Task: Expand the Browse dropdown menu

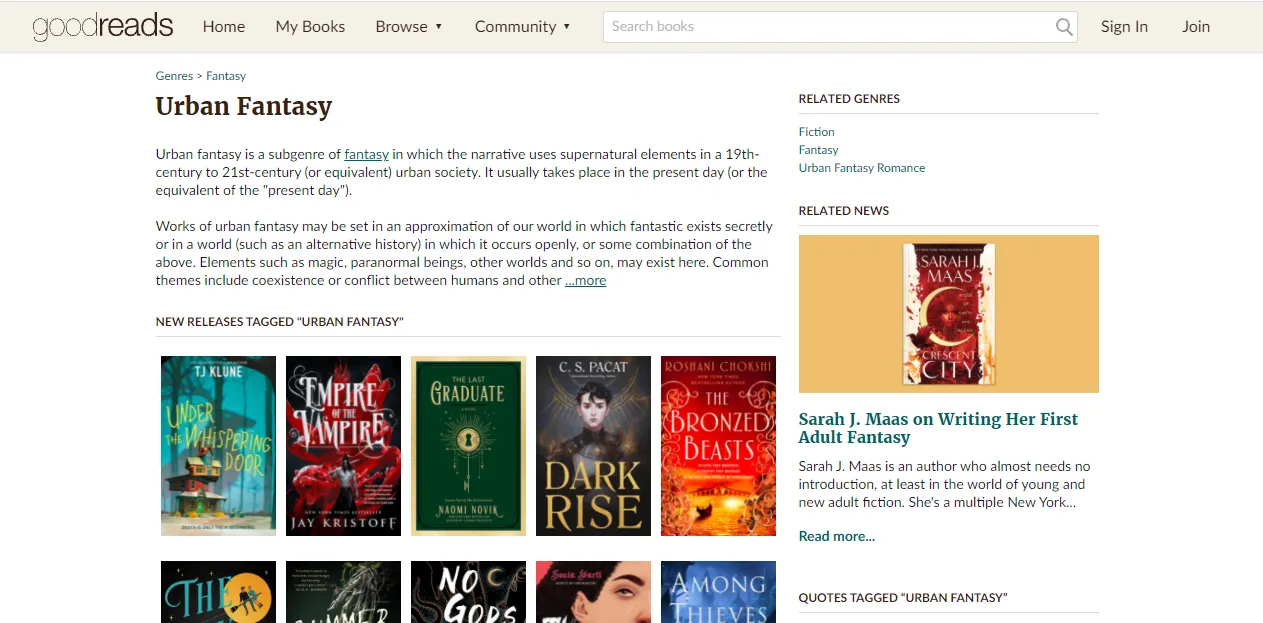Action: pyautogui.click(x=409, y=27)
